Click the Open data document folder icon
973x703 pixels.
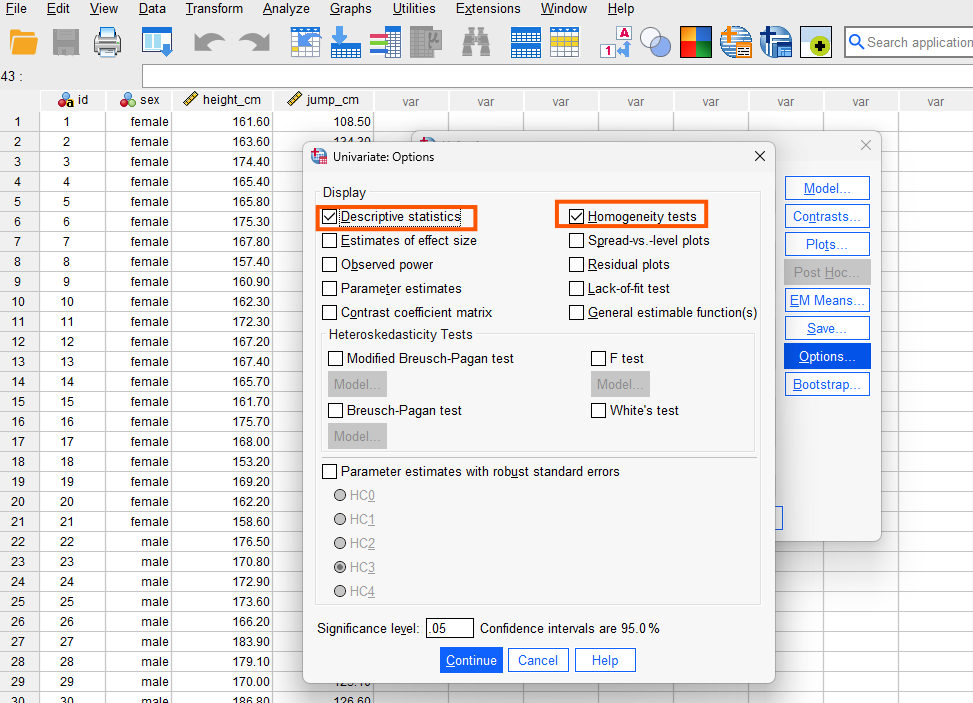(24, 42)
